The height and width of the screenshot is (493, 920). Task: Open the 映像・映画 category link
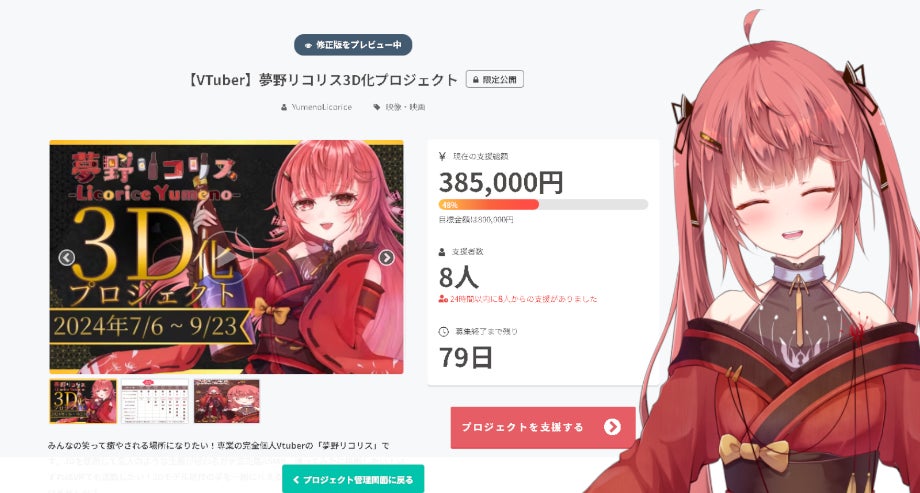pos(405,107)
